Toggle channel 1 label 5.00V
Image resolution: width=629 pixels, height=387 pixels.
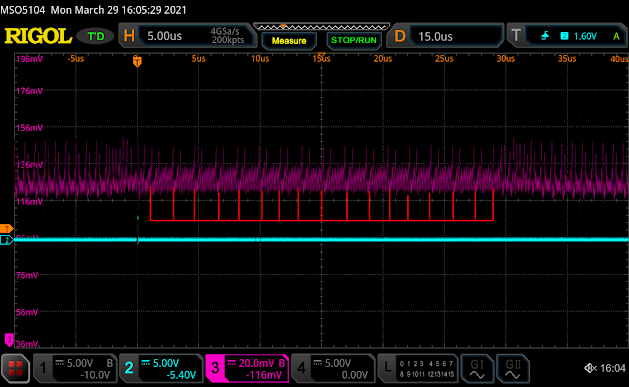pyautogui.click(x=75, y=368)
